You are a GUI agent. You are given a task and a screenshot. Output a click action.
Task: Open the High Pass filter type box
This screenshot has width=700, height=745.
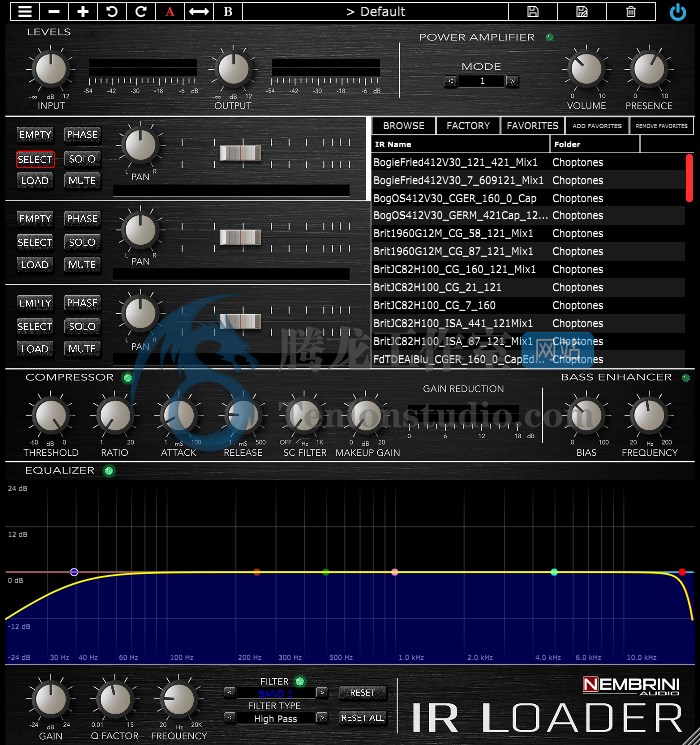276,718
